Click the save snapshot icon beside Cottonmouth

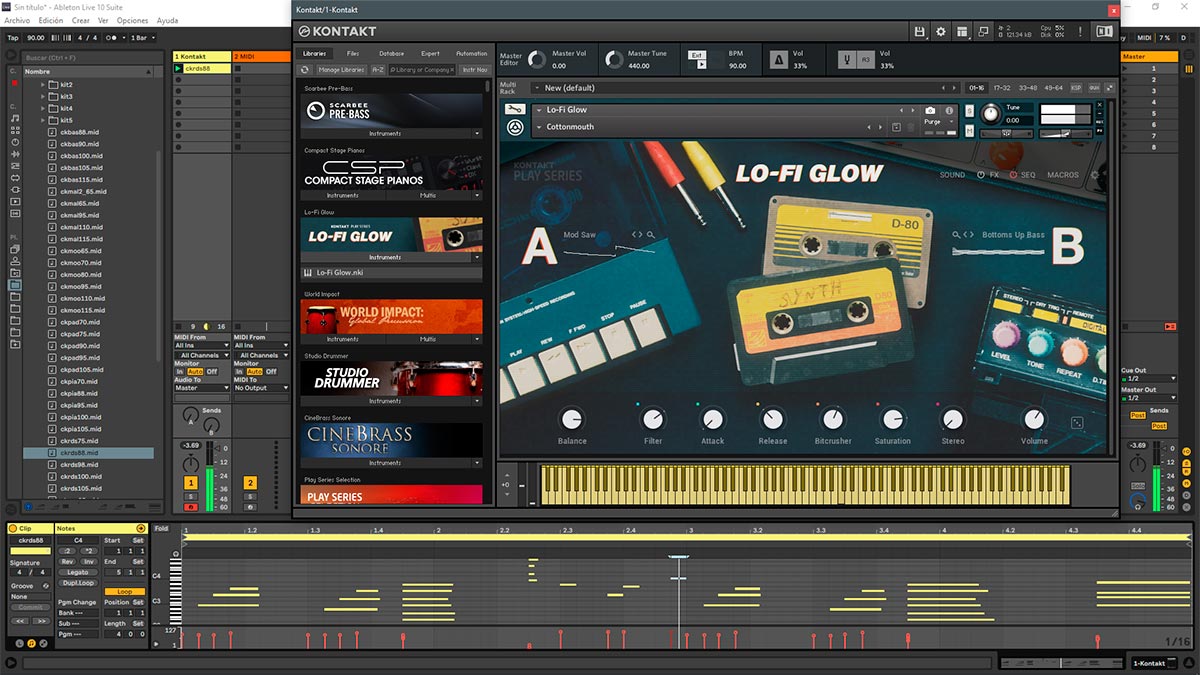pos(896,127)
